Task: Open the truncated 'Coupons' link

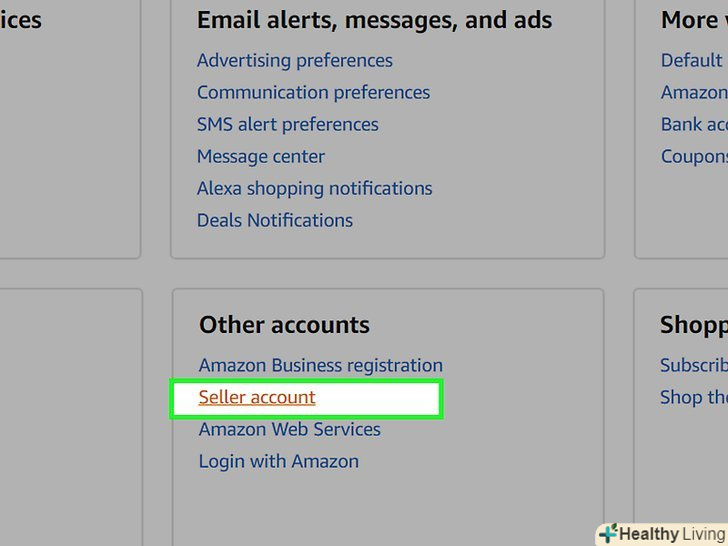Action: (694, 157)
